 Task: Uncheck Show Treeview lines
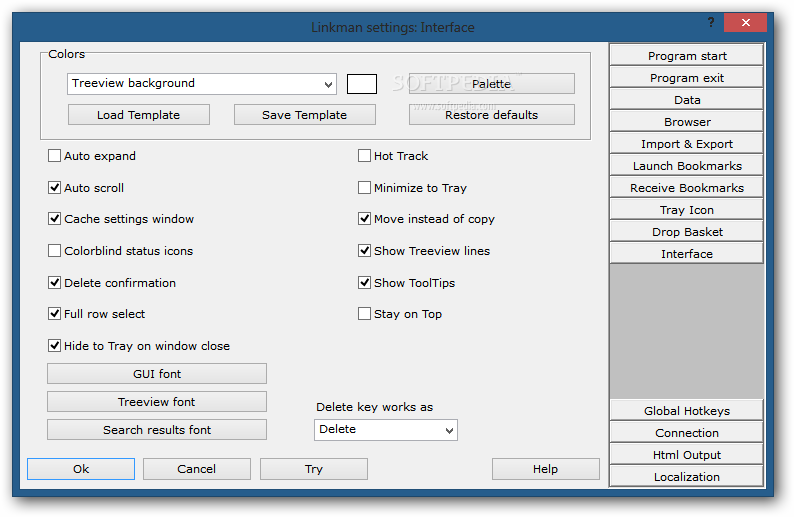(x=364, y=251)
